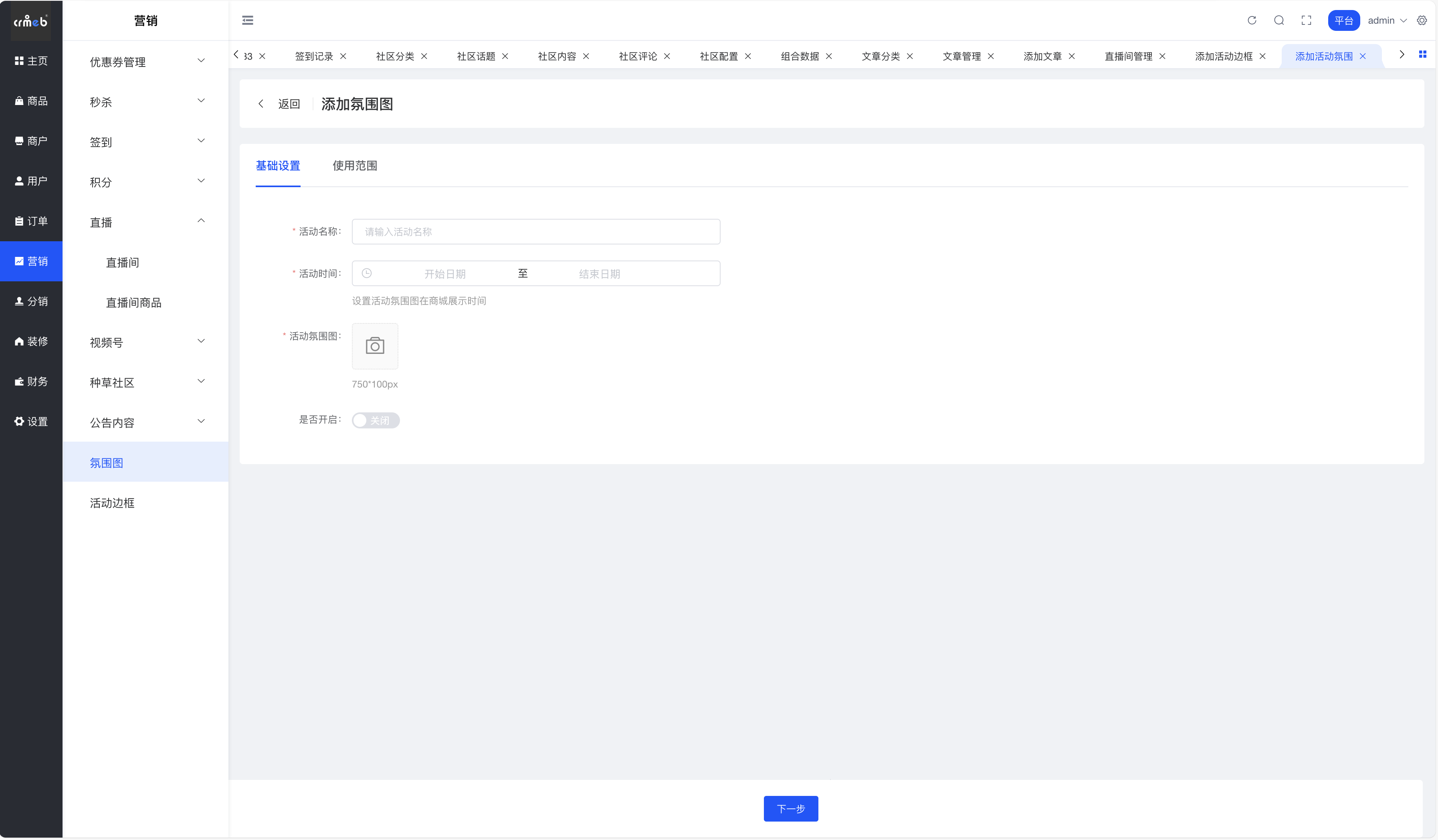This screenshot has height=840, width=1438.
Task: Open the 商品 section in the left sidebar
Action: pos(31,101)
